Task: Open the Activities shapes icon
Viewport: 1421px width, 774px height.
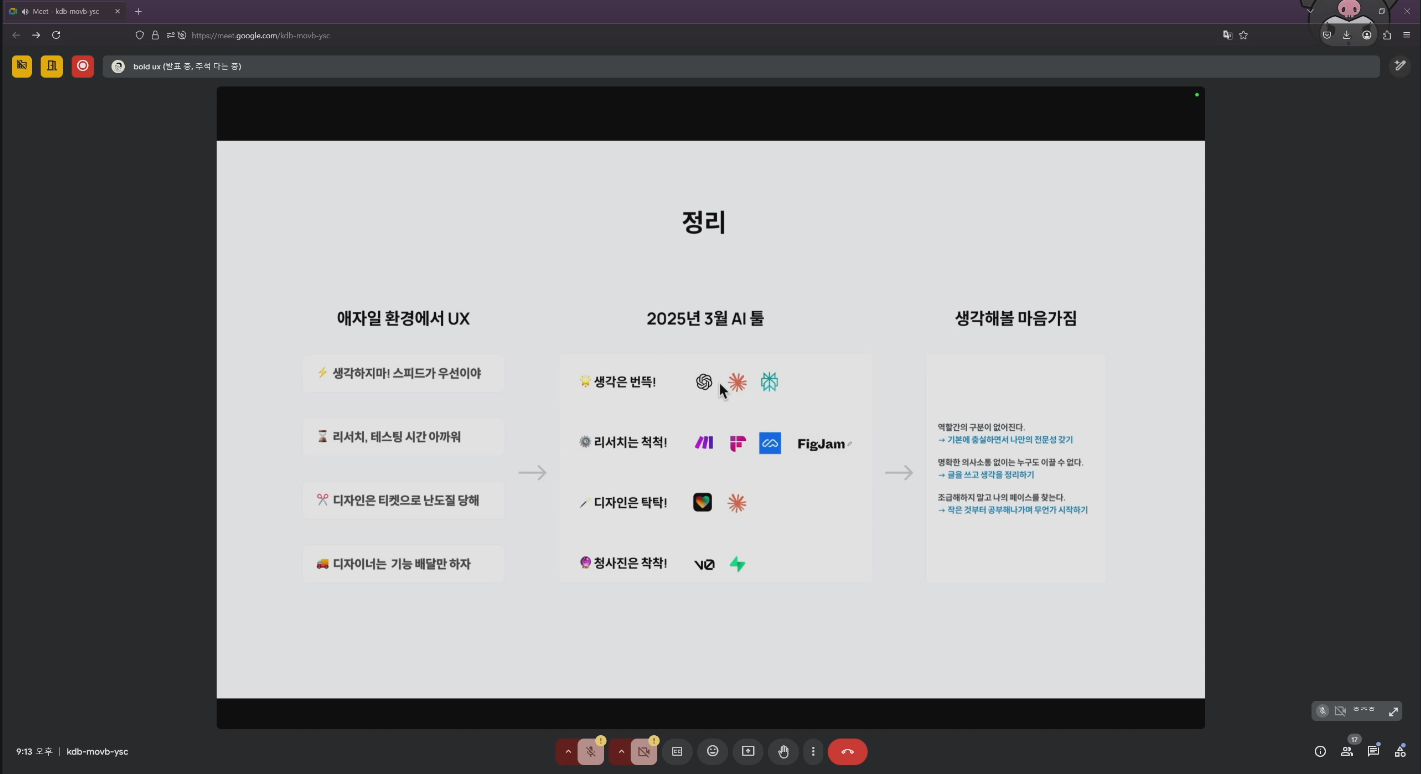Action: click(1400, 751)
